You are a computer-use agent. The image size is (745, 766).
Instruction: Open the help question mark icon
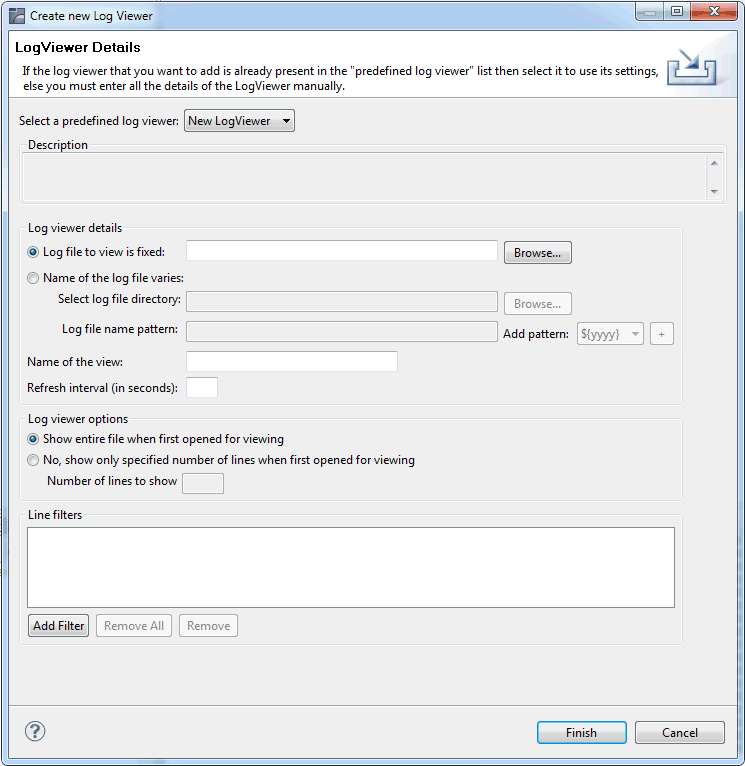point(35,731)
